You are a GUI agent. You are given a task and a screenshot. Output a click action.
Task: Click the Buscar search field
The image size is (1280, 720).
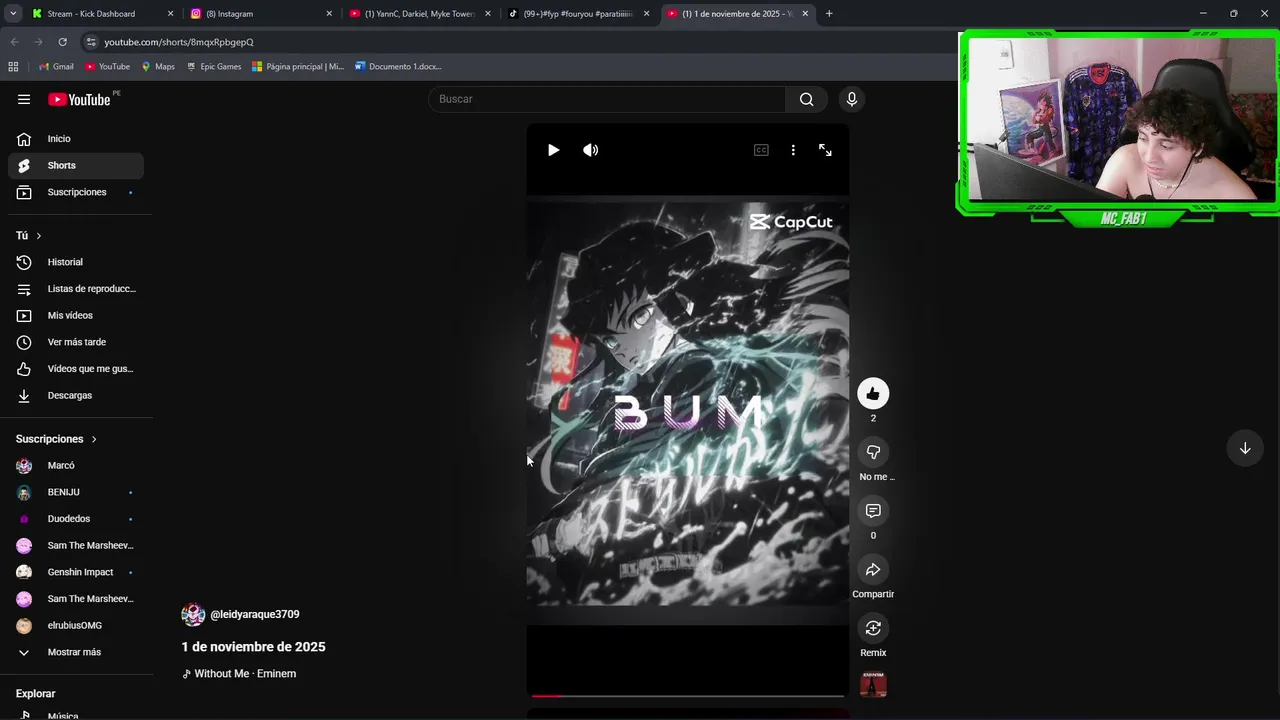coord(607,99)
